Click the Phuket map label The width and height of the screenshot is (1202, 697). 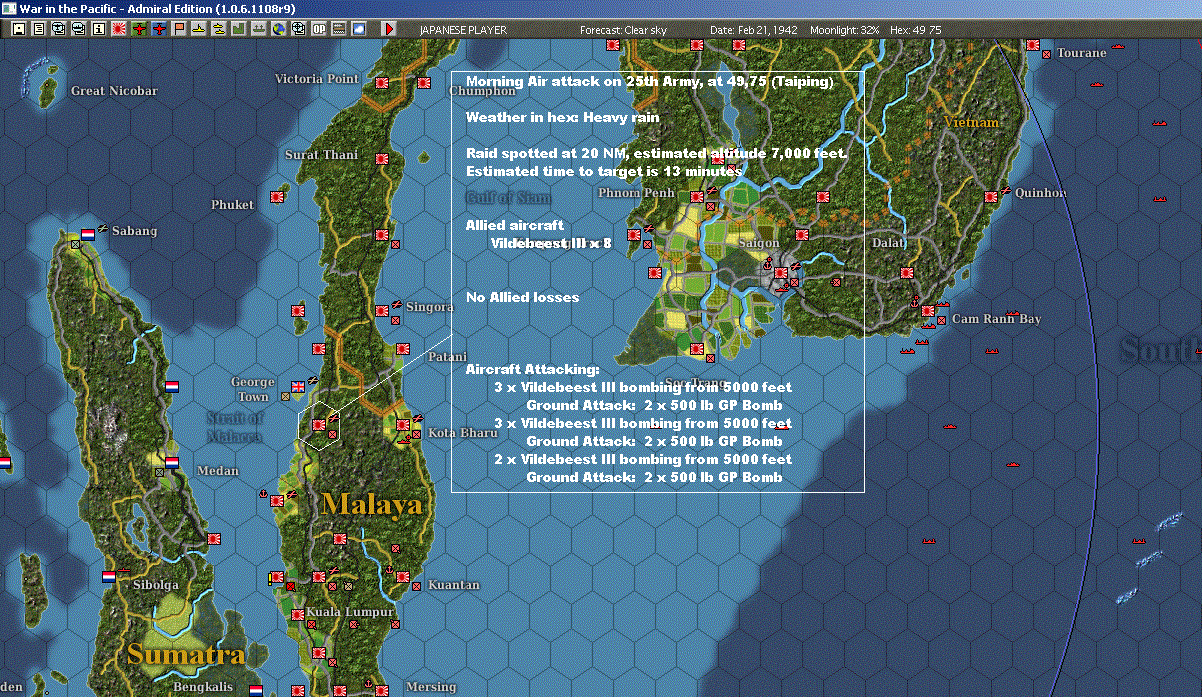232,205
